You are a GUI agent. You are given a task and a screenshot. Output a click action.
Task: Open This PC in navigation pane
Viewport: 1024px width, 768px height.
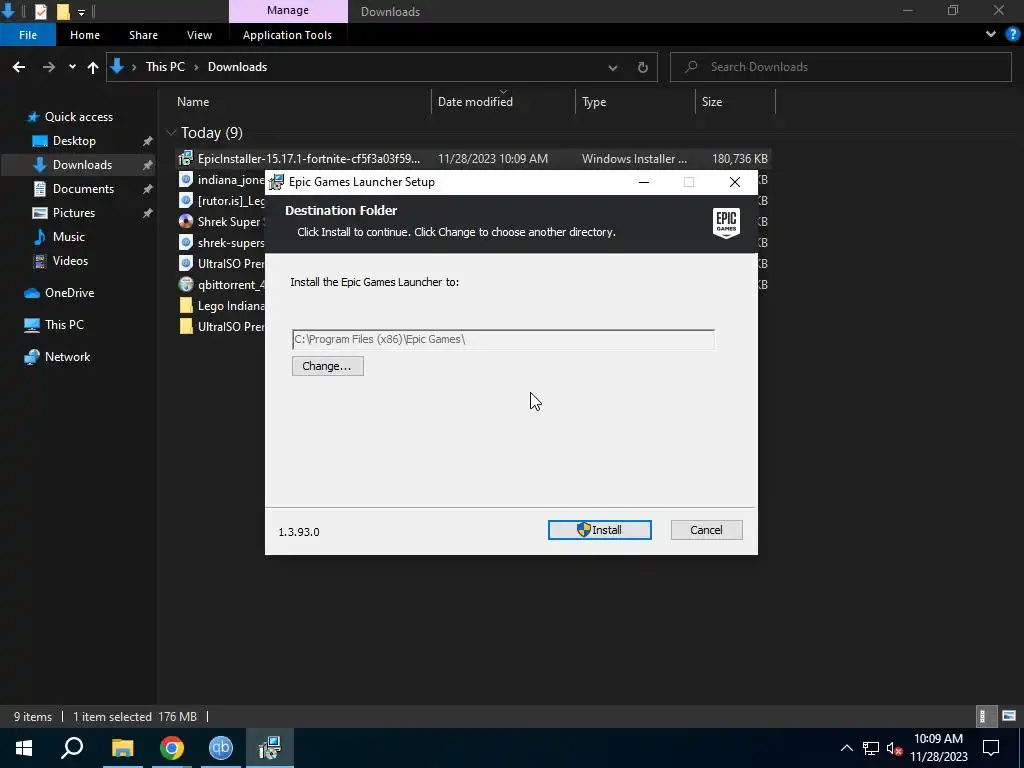(x=64, y=325)
